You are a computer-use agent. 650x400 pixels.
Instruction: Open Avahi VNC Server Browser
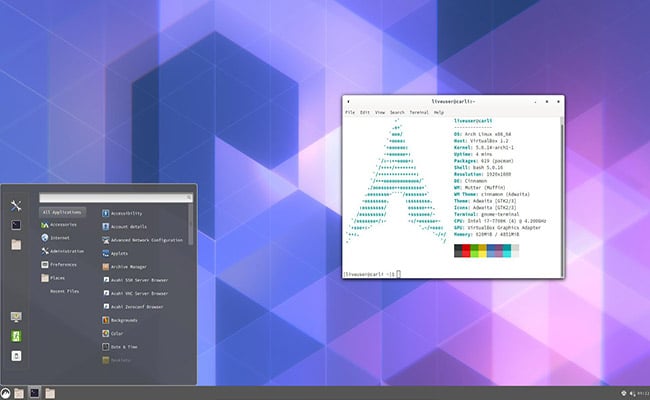pyautogui.click(x=135, y=293)
